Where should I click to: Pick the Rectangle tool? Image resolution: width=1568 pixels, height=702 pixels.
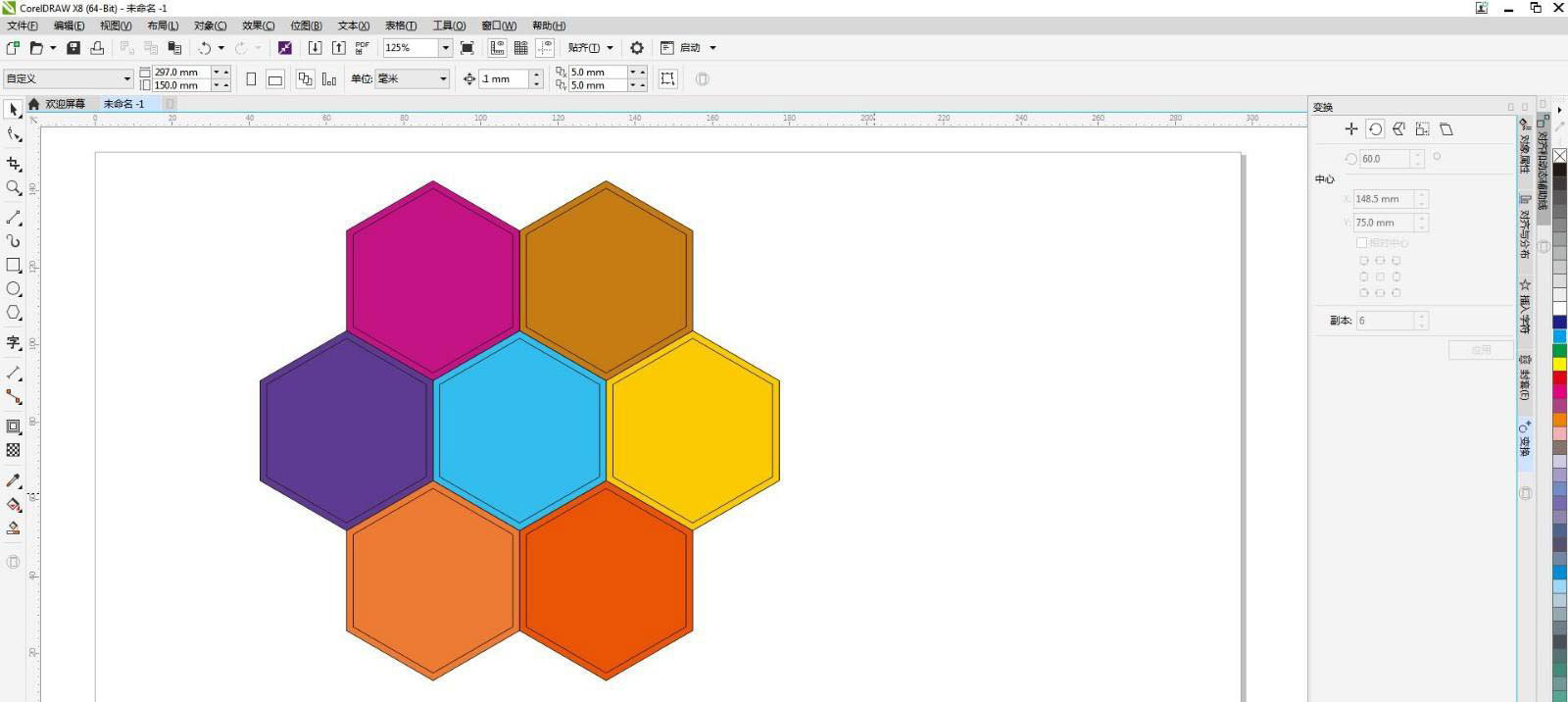click(x=14, y=265)
